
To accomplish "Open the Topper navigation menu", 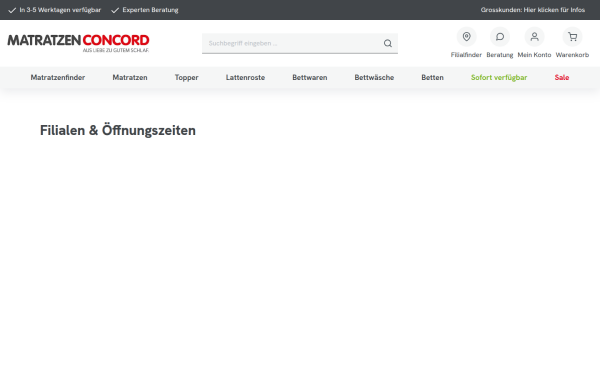I will (x=186, y=77).
